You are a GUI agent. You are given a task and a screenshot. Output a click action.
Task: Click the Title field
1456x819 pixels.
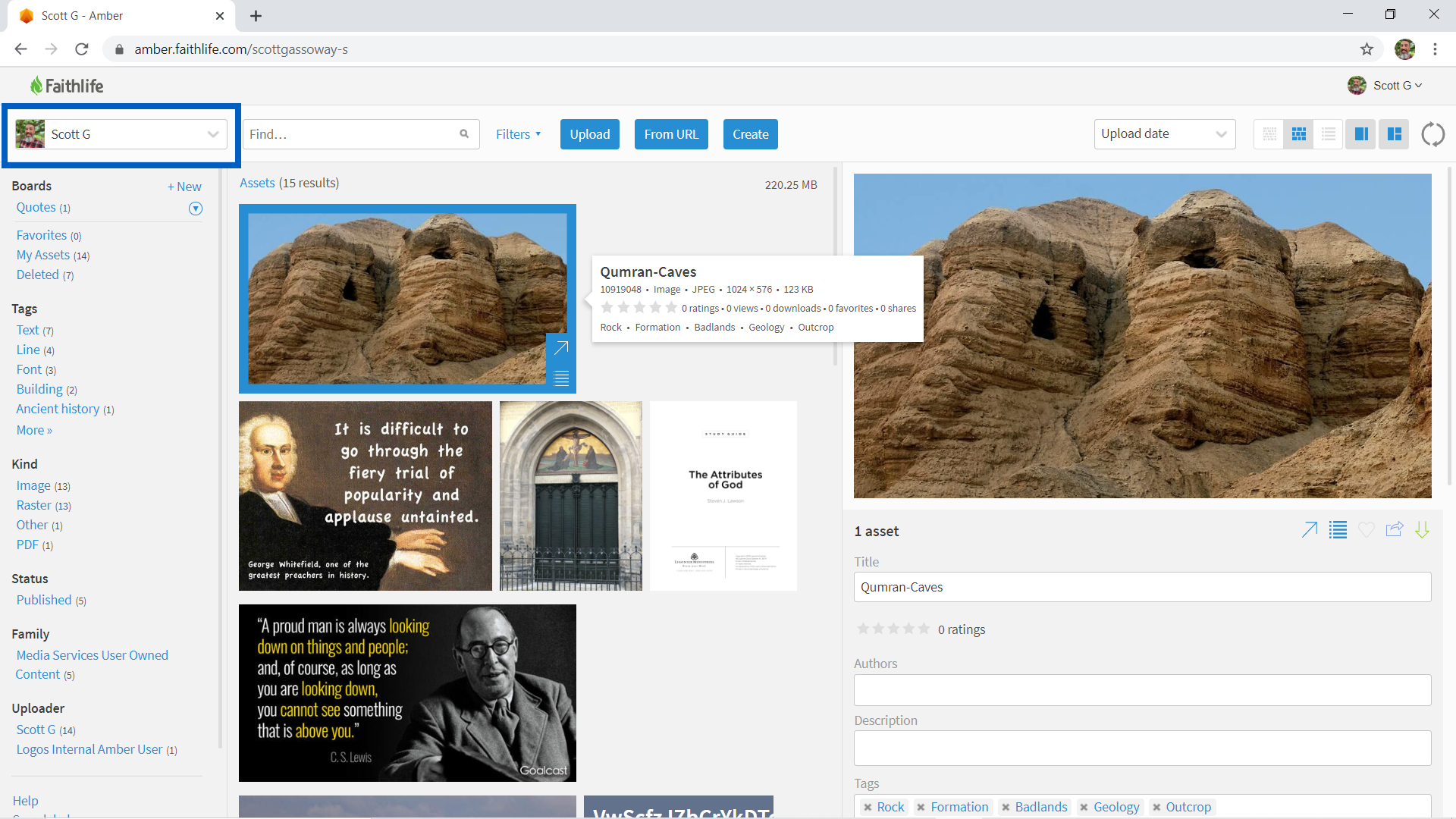[1142, 587]
